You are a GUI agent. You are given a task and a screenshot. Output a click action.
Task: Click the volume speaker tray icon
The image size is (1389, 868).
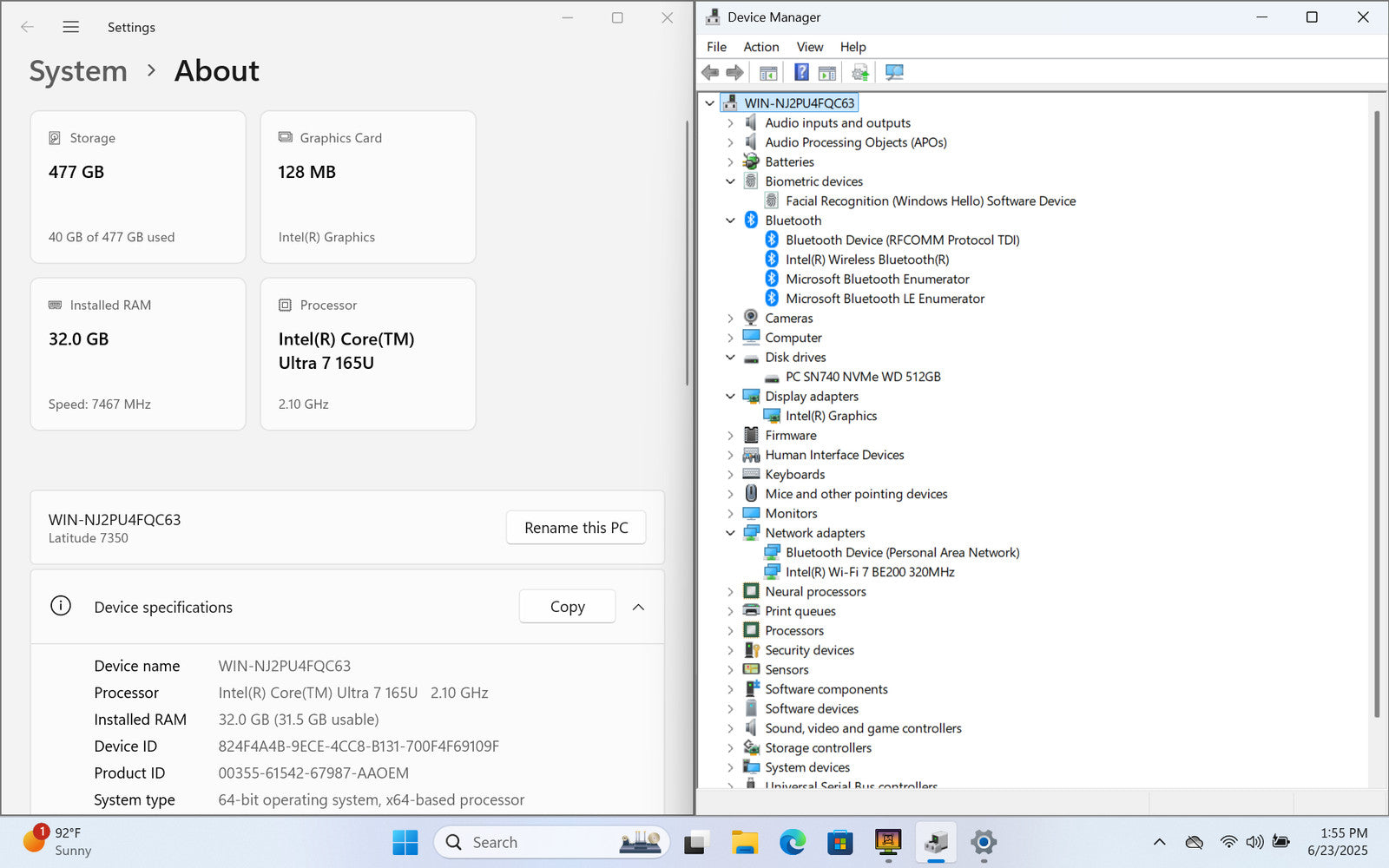[1254, 842]
